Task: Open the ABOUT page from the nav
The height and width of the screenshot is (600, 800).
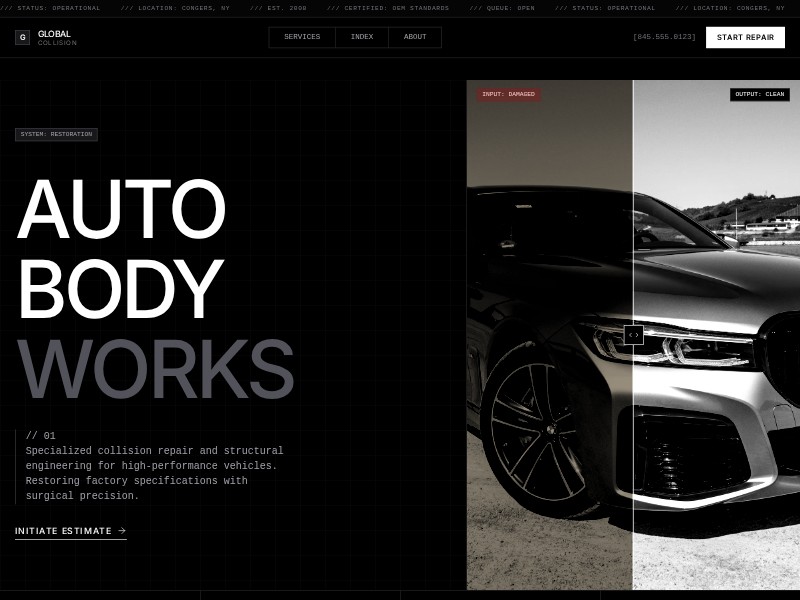Action: click(x=414, y=37)
